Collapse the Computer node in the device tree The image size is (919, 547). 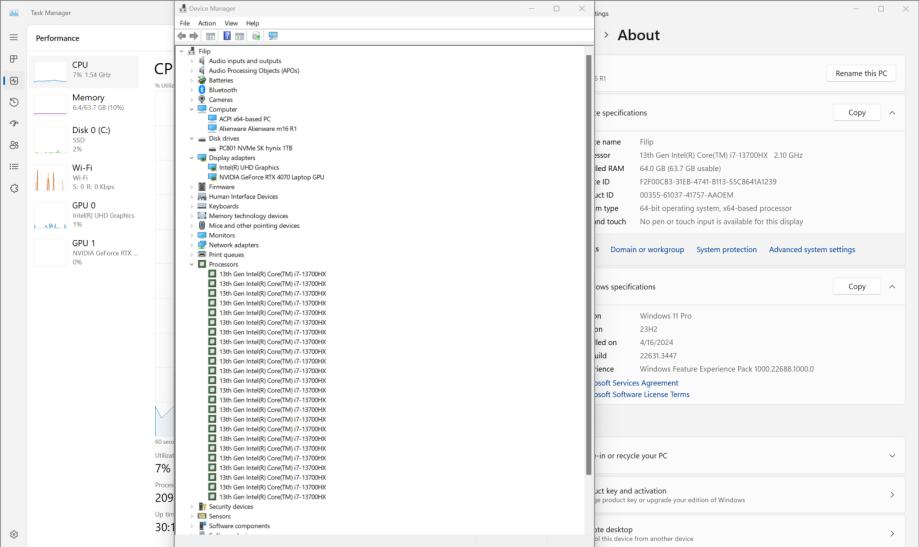(192, 109)
